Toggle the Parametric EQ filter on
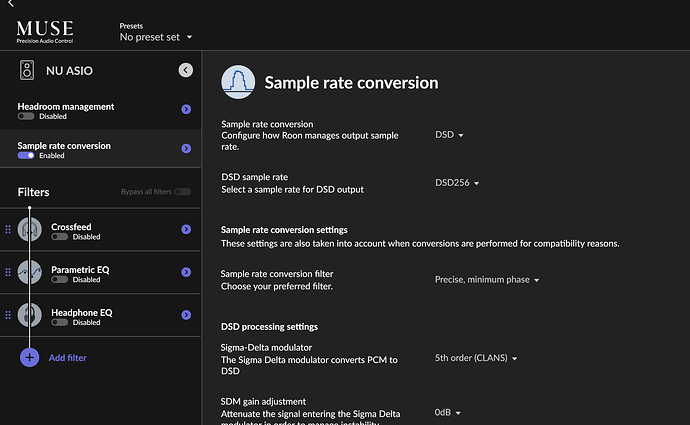This screenshot has width=690, height=425. tap(59, 280)
